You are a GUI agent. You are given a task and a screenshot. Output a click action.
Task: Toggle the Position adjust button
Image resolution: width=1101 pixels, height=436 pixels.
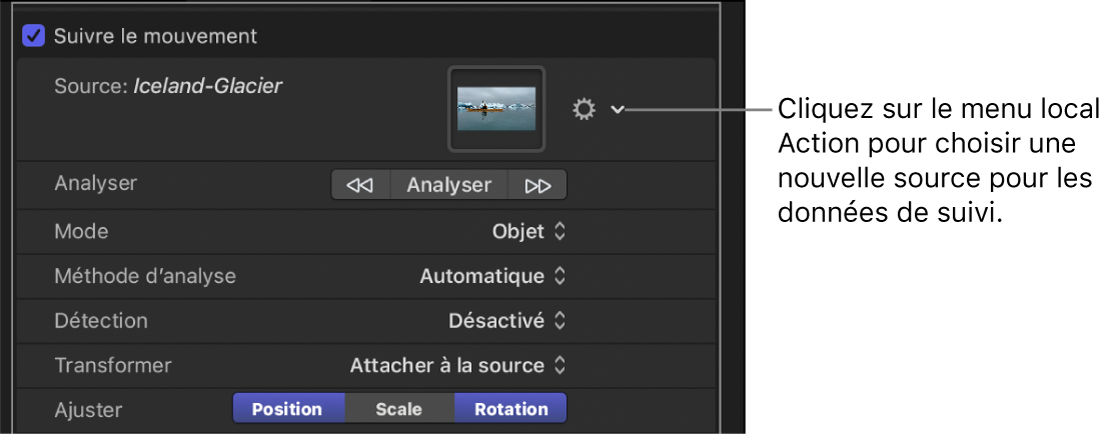(288, 409)
